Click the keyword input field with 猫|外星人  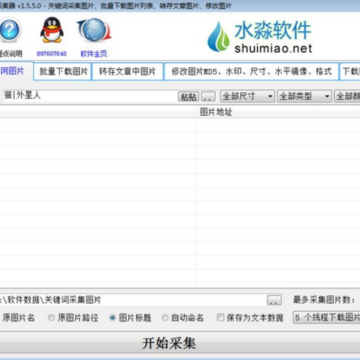pos(89,96)
